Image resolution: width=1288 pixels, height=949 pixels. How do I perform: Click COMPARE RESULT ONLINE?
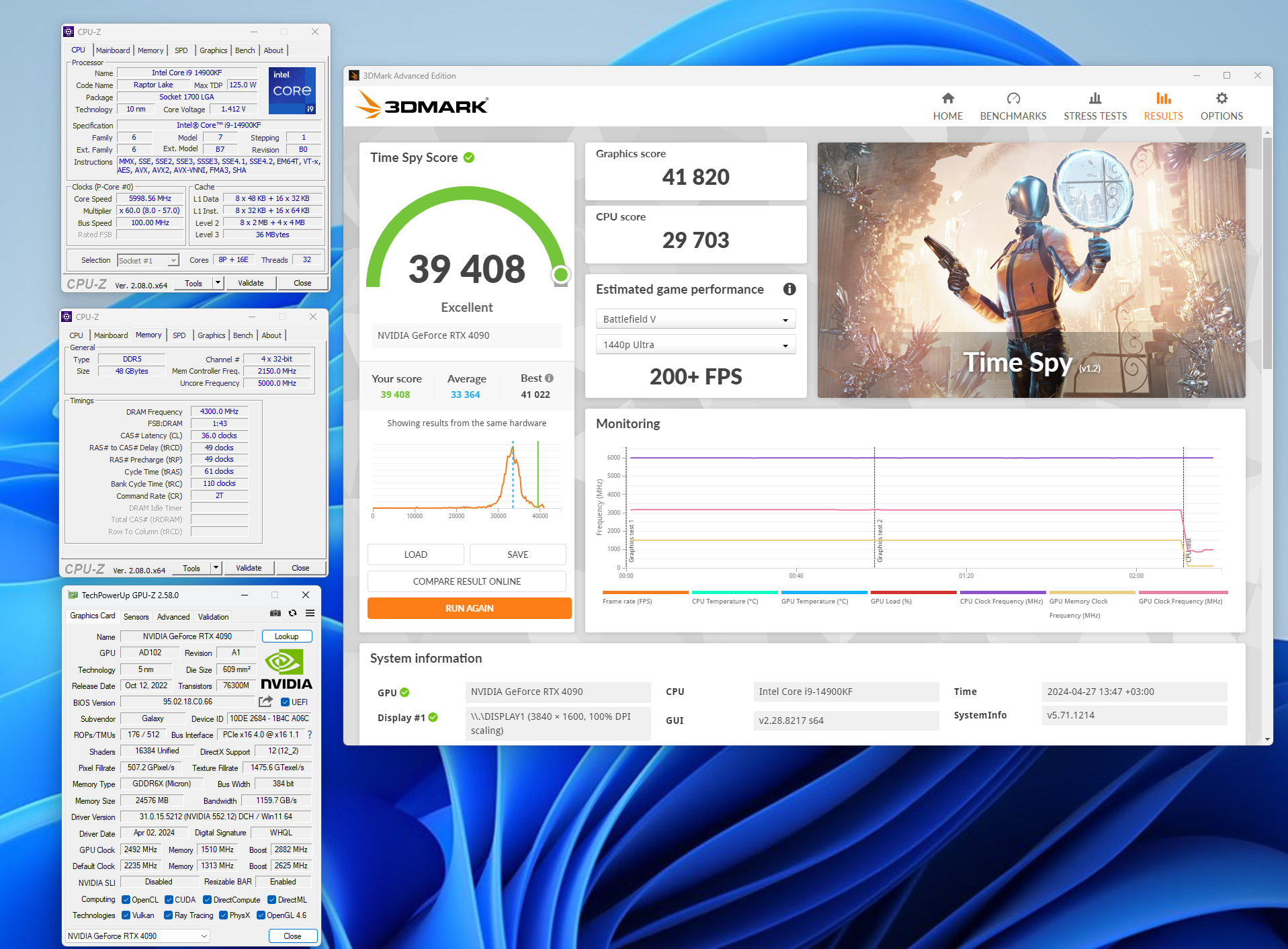467,581
